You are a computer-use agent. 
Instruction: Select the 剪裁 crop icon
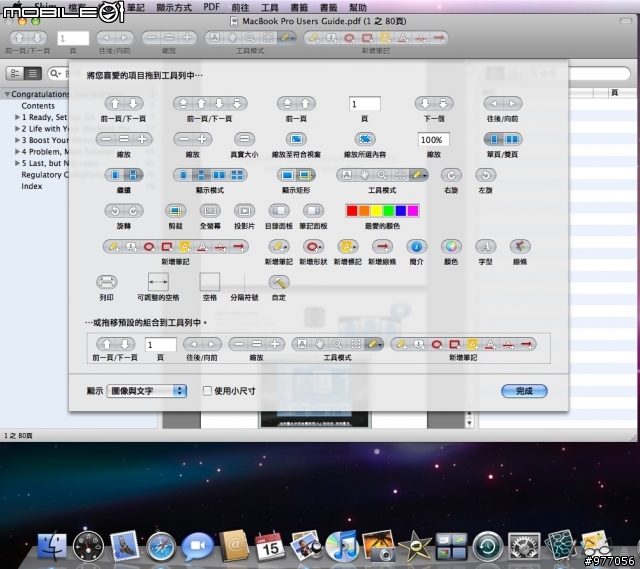pos(176,211)
